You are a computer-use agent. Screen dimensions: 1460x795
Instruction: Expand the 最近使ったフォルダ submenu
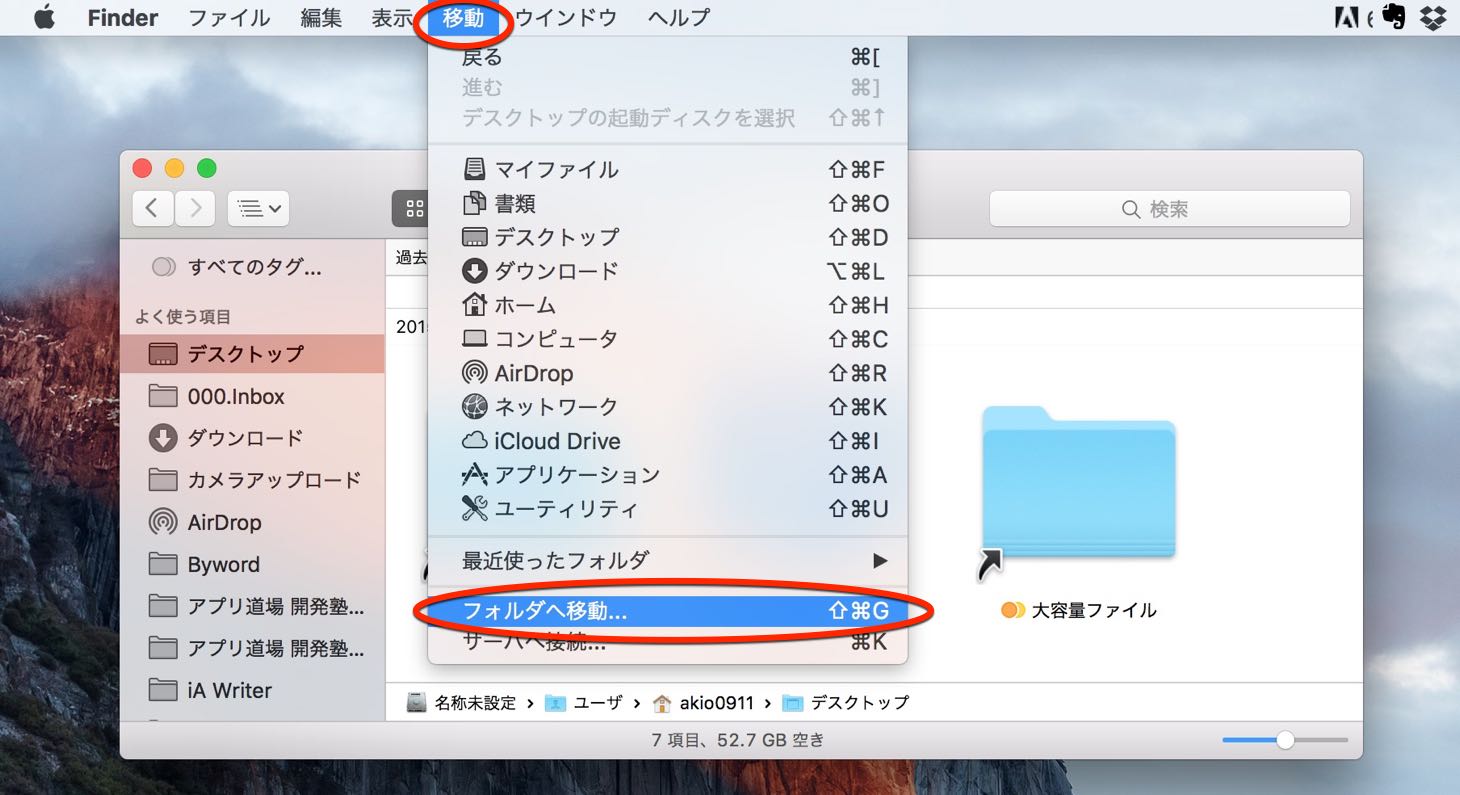667,560
